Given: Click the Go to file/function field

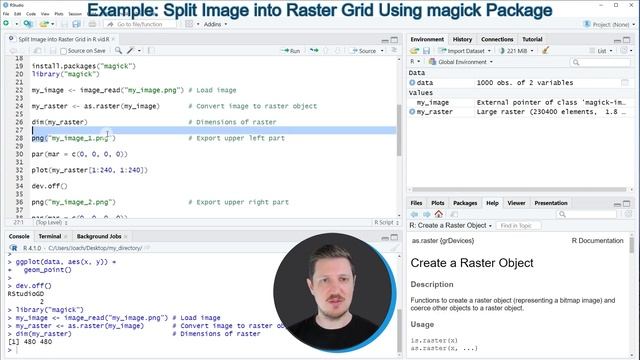Looking at the screenshot, I should pyautogui.click(x=140, y=24).
